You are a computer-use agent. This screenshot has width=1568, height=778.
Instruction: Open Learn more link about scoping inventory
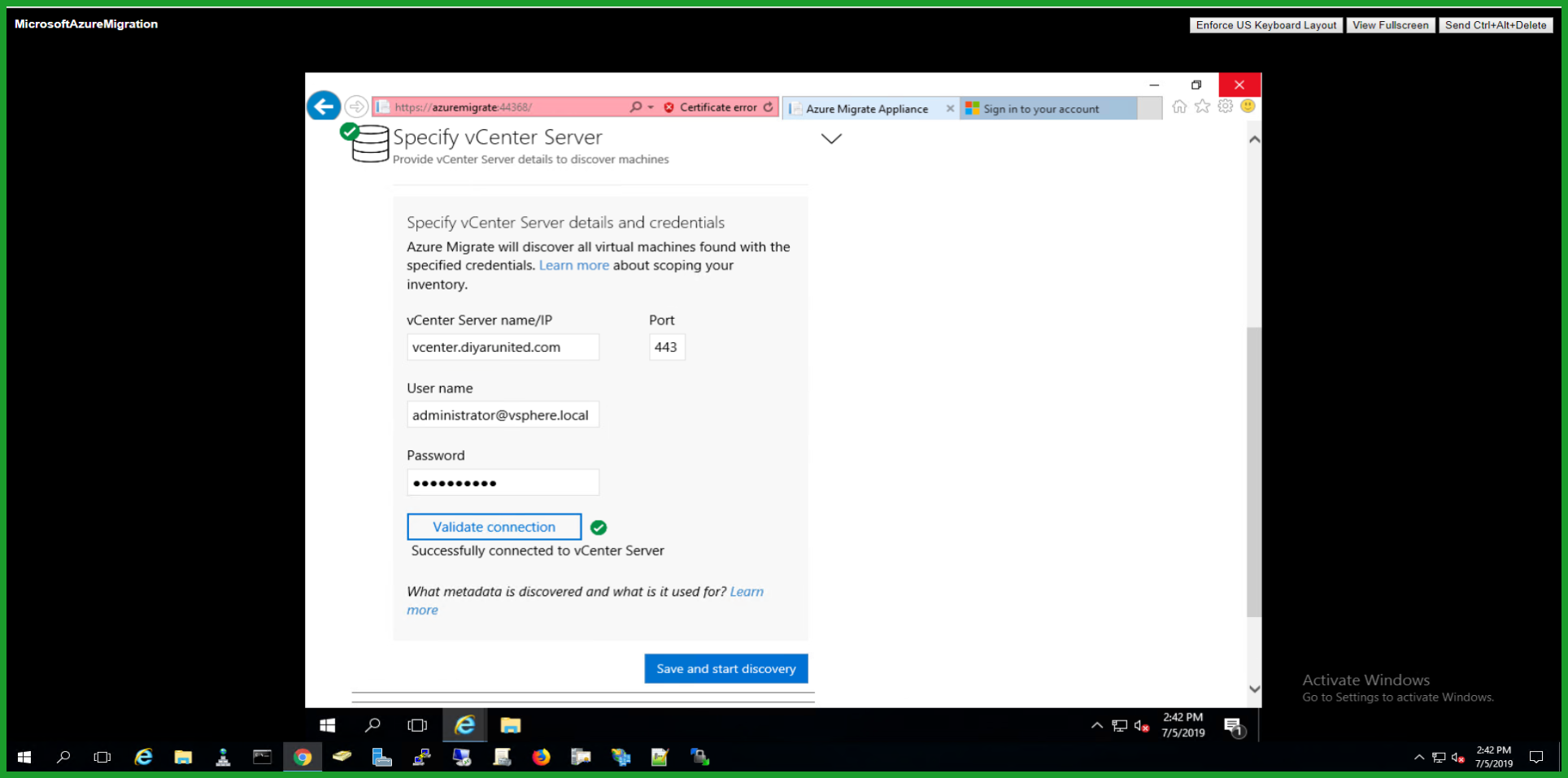click(x=574, y=265)
